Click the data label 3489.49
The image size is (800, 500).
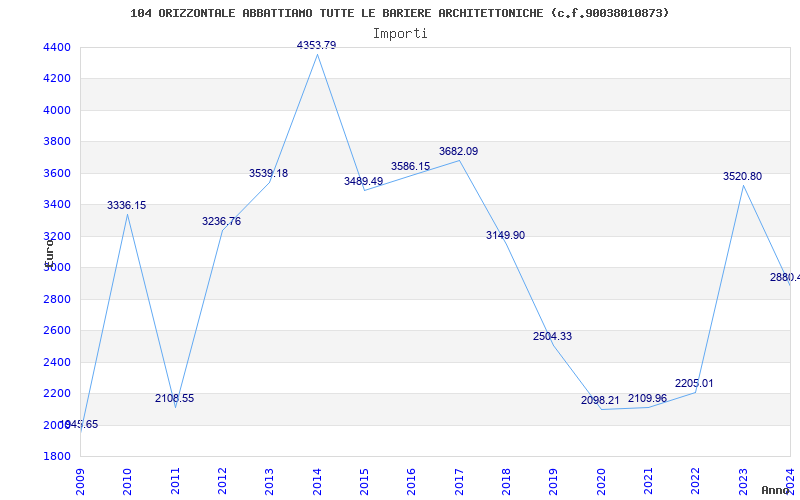coord(363,181)
